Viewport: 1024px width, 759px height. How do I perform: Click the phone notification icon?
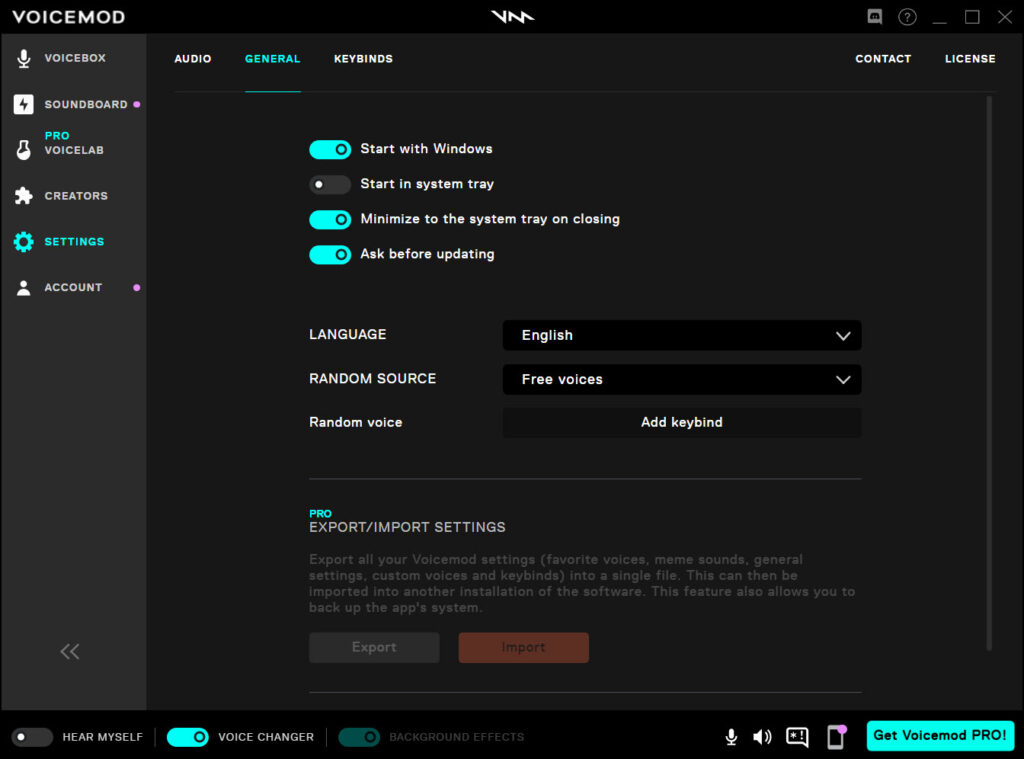pyautogui.click(x=837, y=736)
